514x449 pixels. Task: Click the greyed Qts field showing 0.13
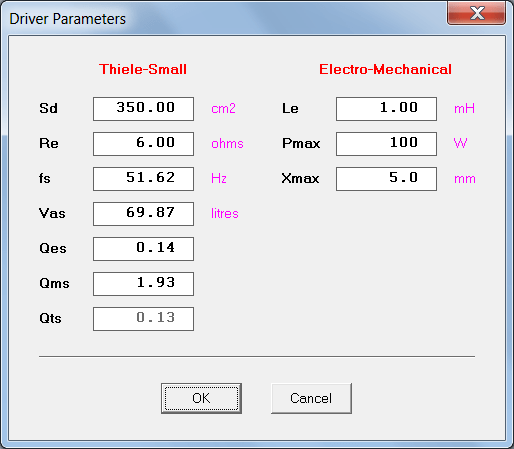pyautogui.click(x=143, y=319)
